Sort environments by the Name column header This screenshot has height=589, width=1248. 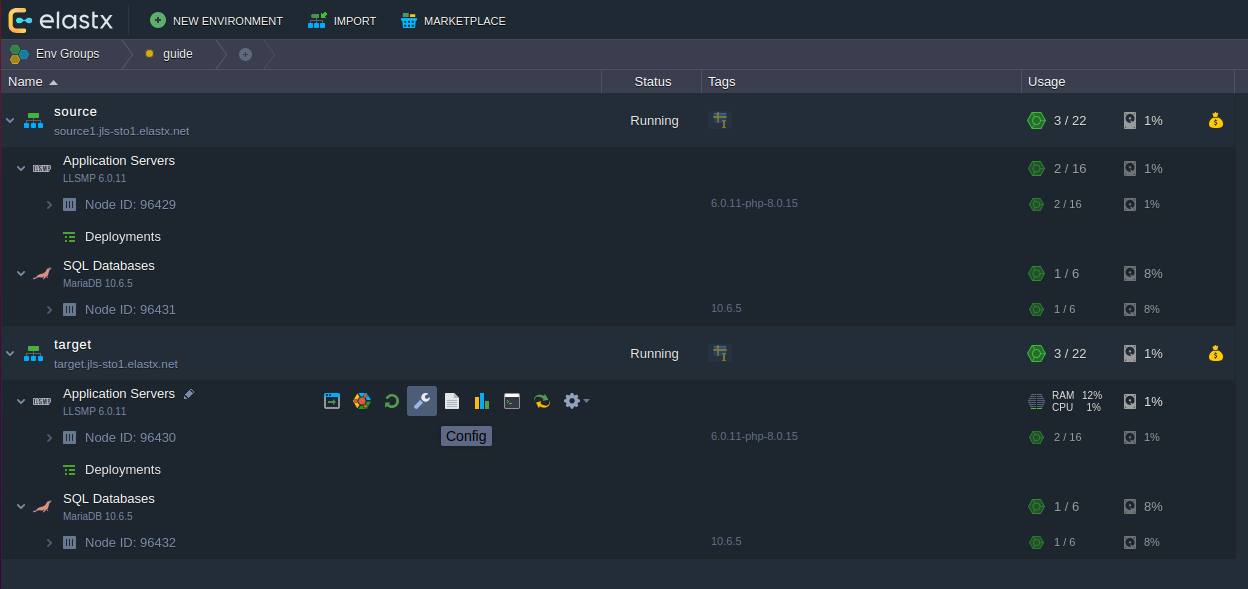(26, 82)
